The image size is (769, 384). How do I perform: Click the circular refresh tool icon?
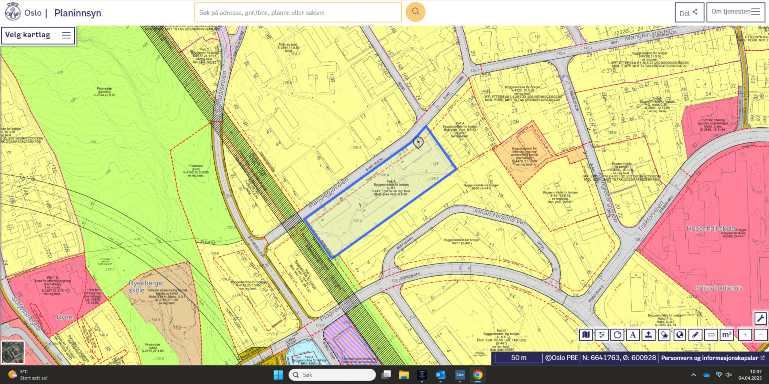tap(617, 335)
